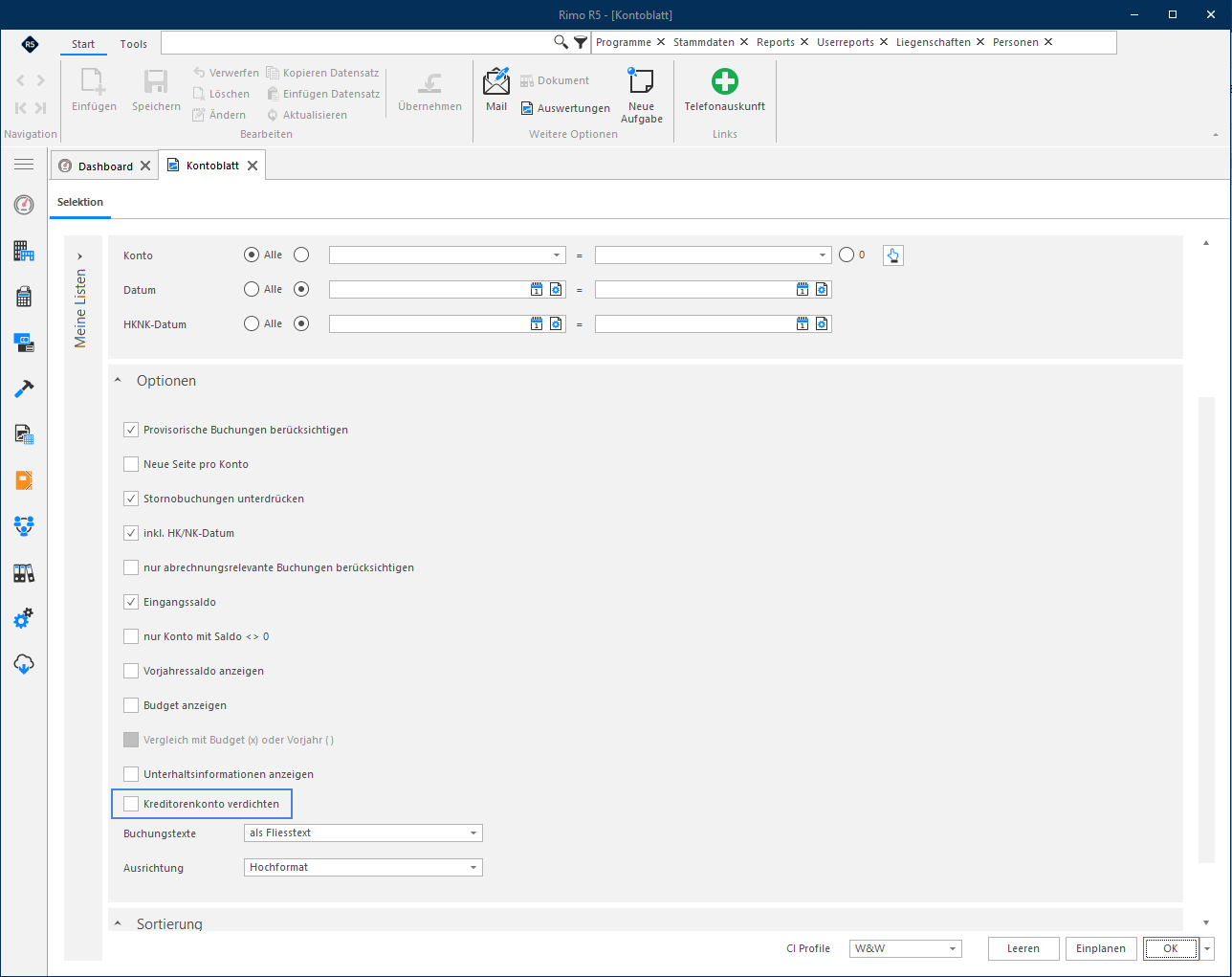Open the orange notebook sidebar icon
This screenshot has height=977, width=1232.
pyautogui.click(x=24, y=480)
